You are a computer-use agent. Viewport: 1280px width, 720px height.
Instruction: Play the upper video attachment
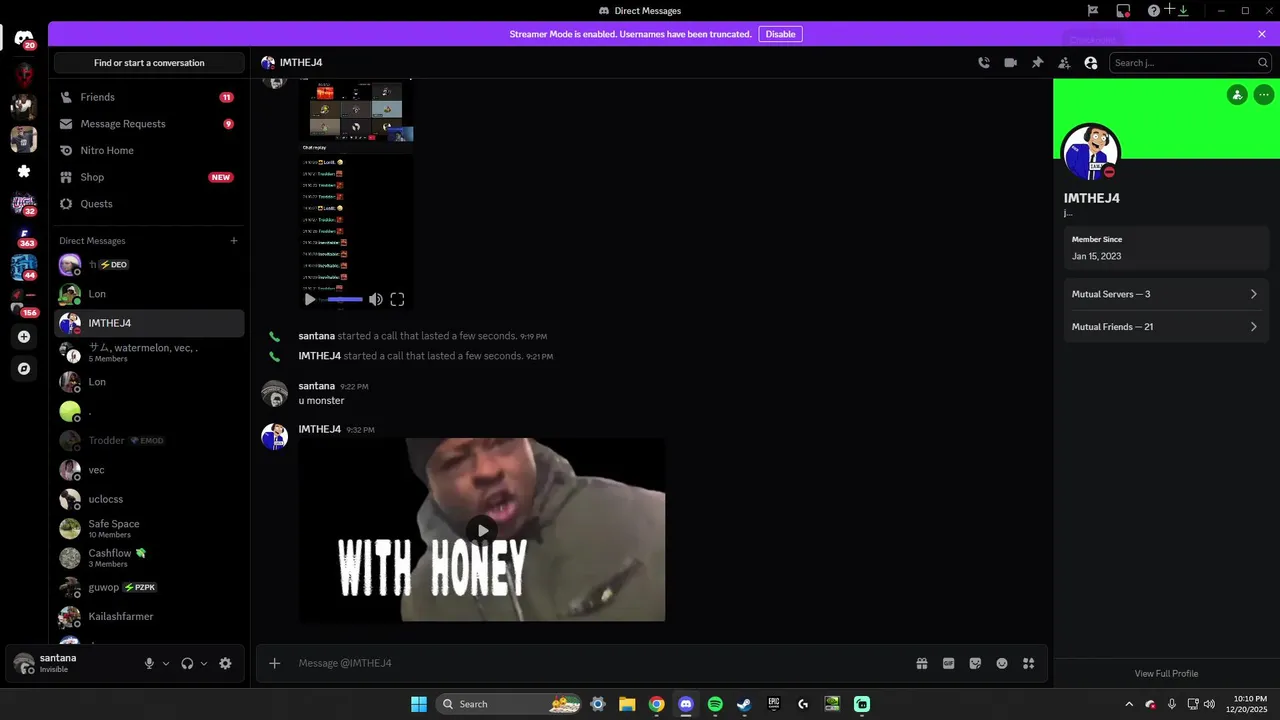[310, 299]
